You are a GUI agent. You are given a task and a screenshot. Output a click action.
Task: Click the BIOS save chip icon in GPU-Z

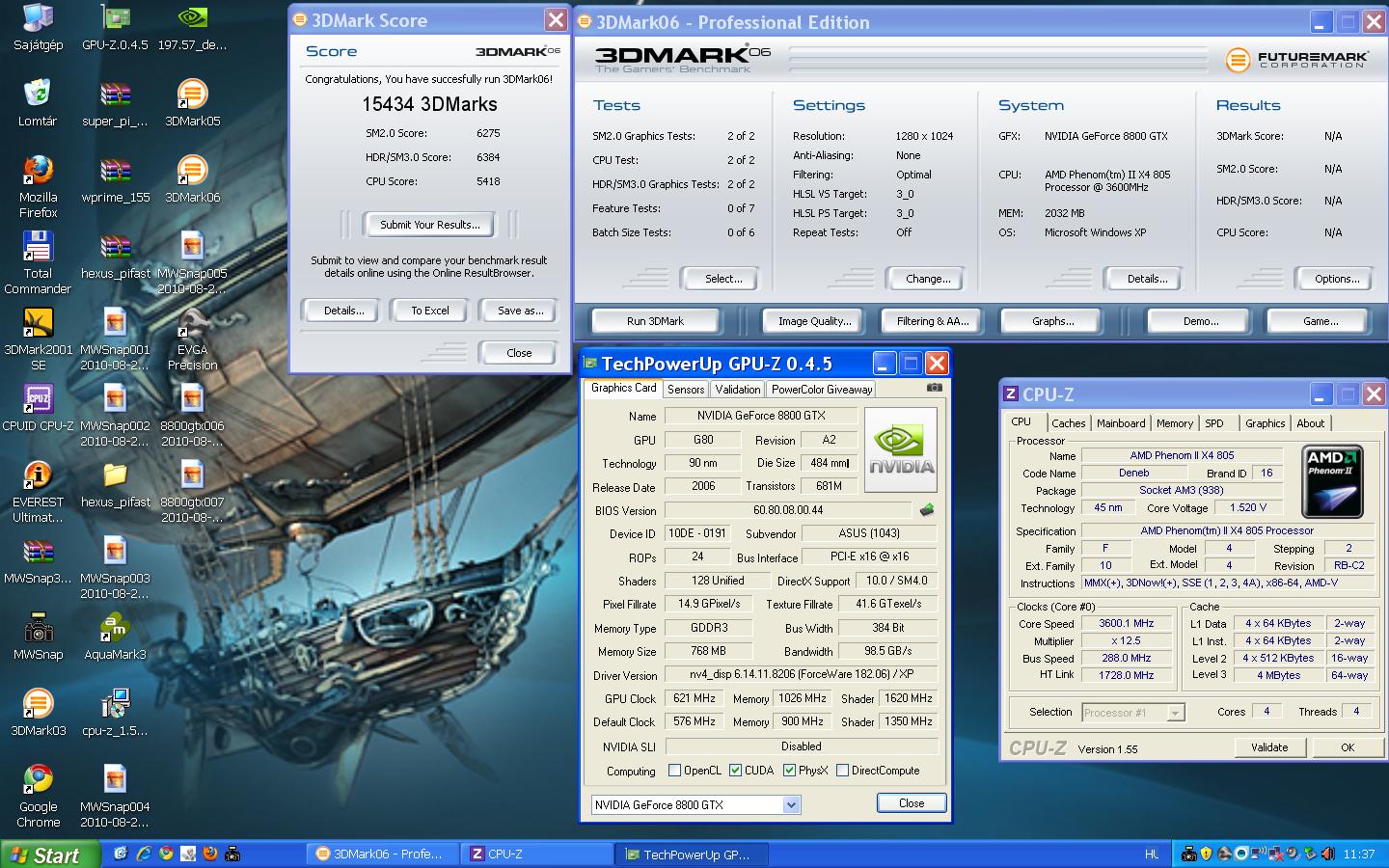pos(927,510)
